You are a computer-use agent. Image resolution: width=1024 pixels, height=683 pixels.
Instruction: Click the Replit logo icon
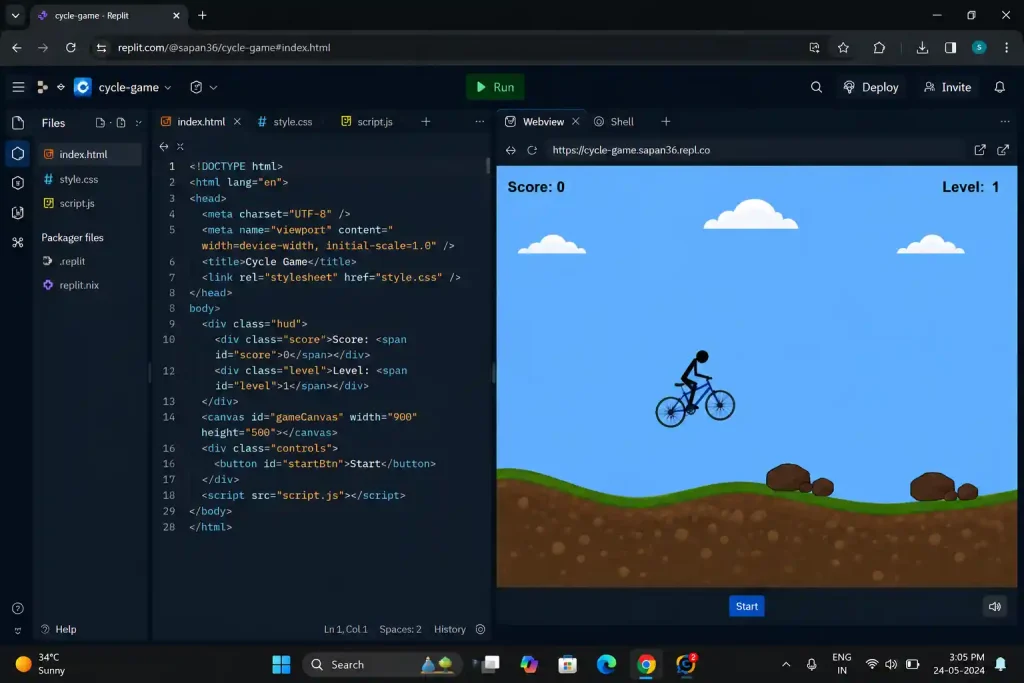tap(42, 87)
